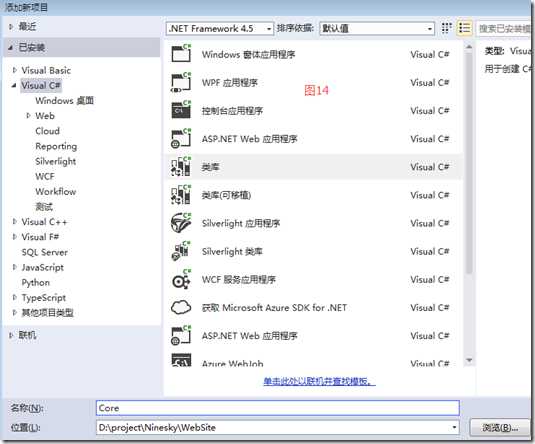Select SQL Server in the tree

tap(45, 252)
